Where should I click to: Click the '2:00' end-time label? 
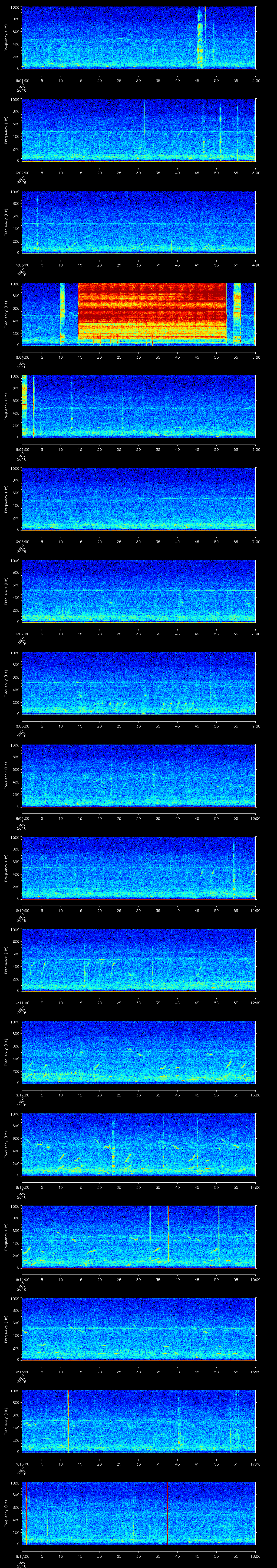click(x=256, y=80)
